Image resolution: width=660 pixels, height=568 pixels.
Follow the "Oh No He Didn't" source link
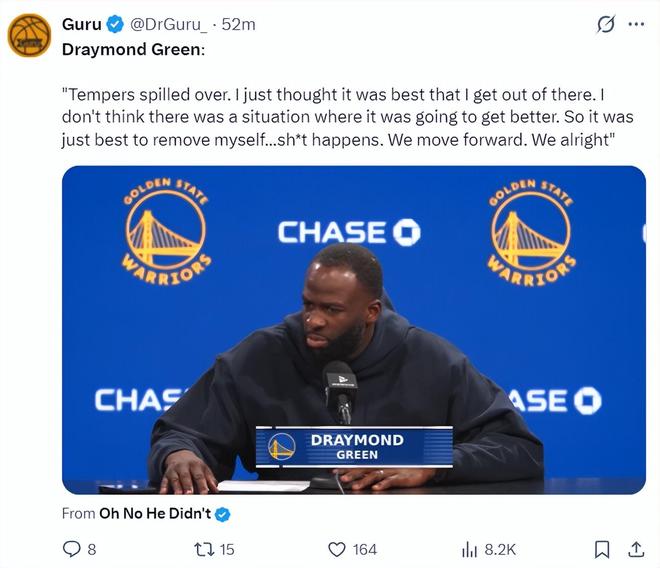(154, 514)
